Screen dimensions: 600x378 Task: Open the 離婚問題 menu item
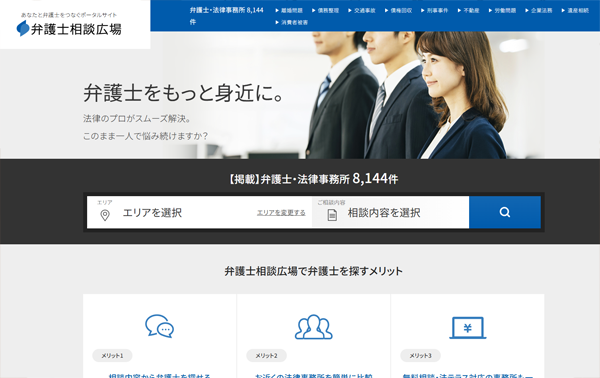[289, 11]
